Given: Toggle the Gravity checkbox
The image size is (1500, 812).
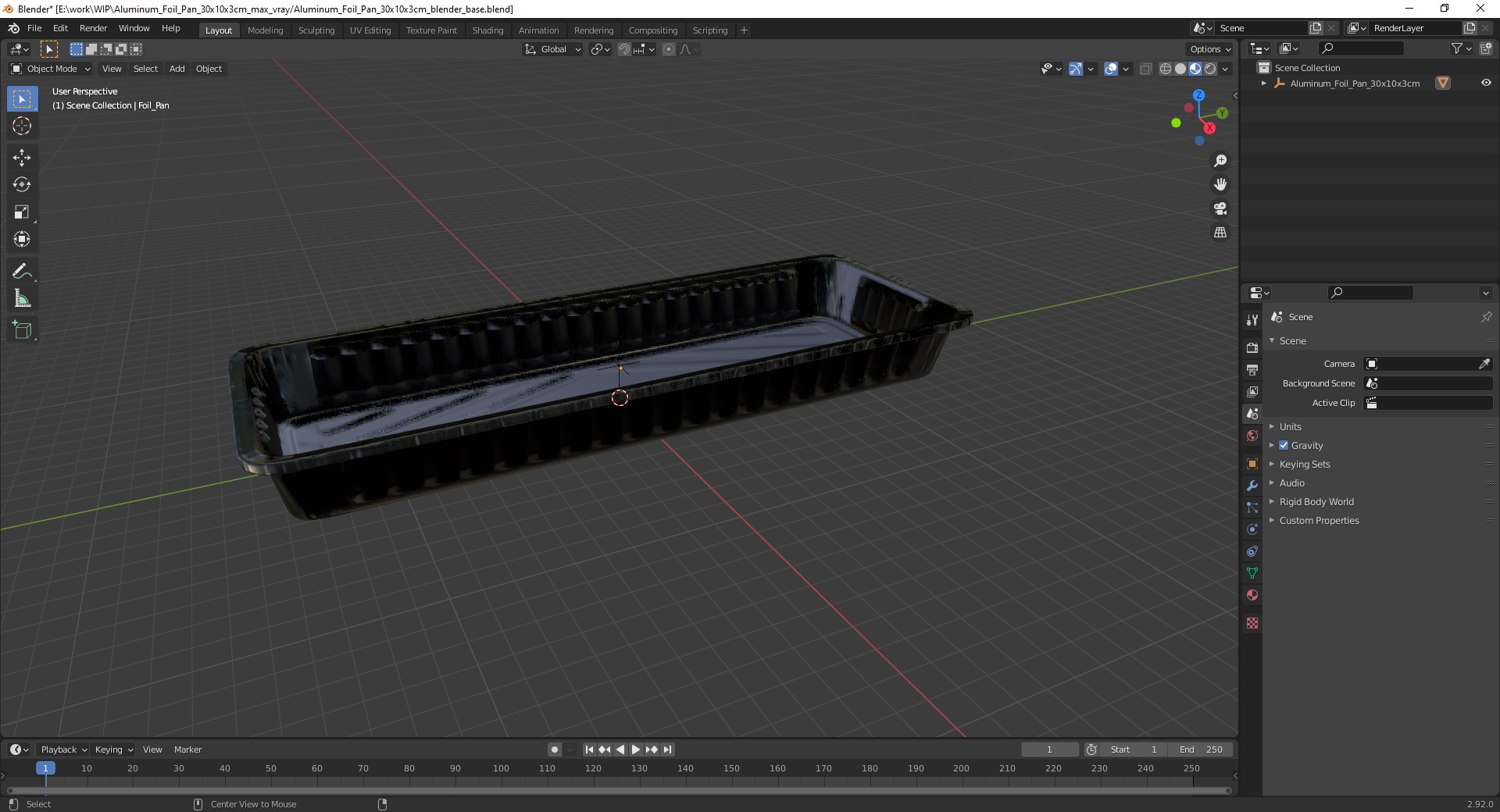Looking at the screenshot, I should [x=1284, y=445].
